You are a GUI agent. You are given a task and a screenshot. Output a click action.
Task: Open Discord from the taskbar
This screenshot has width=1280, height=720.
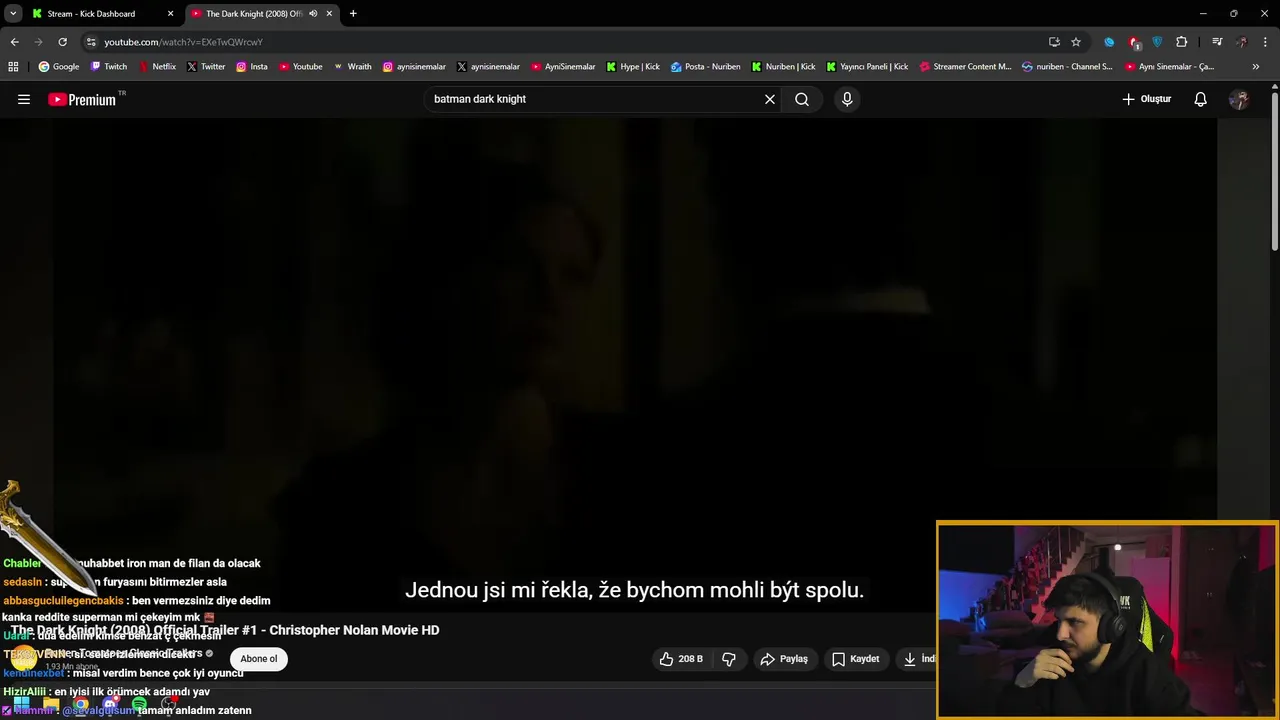[110, 705]
